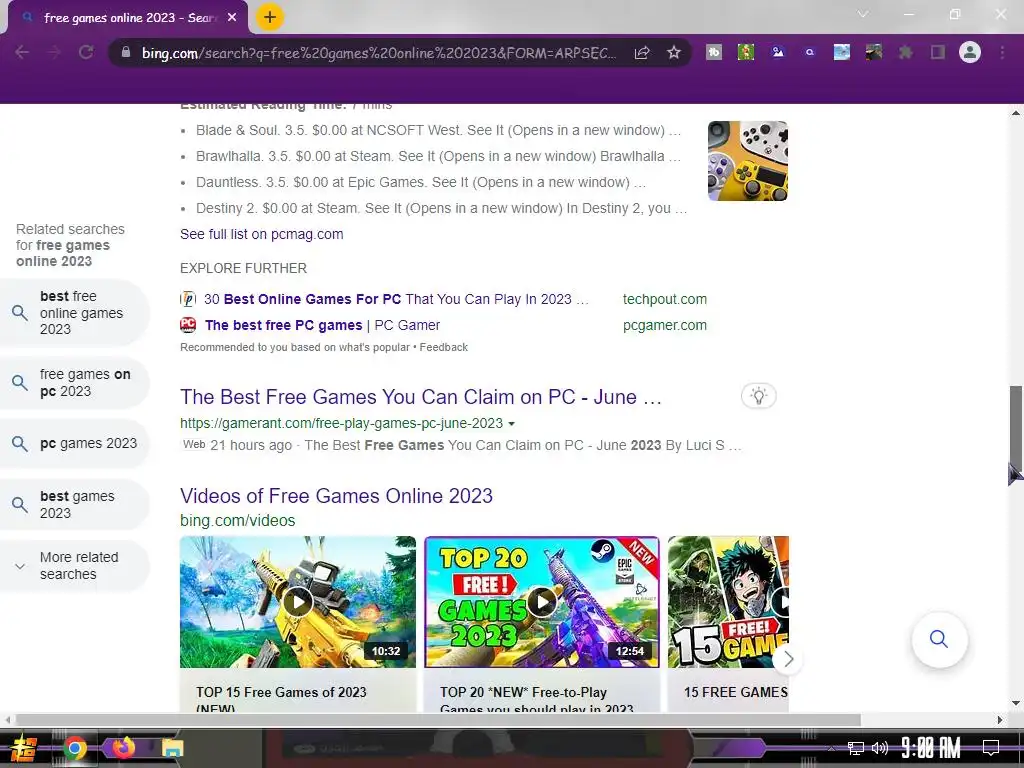Click the browser forward arrow

coord(54,52)
